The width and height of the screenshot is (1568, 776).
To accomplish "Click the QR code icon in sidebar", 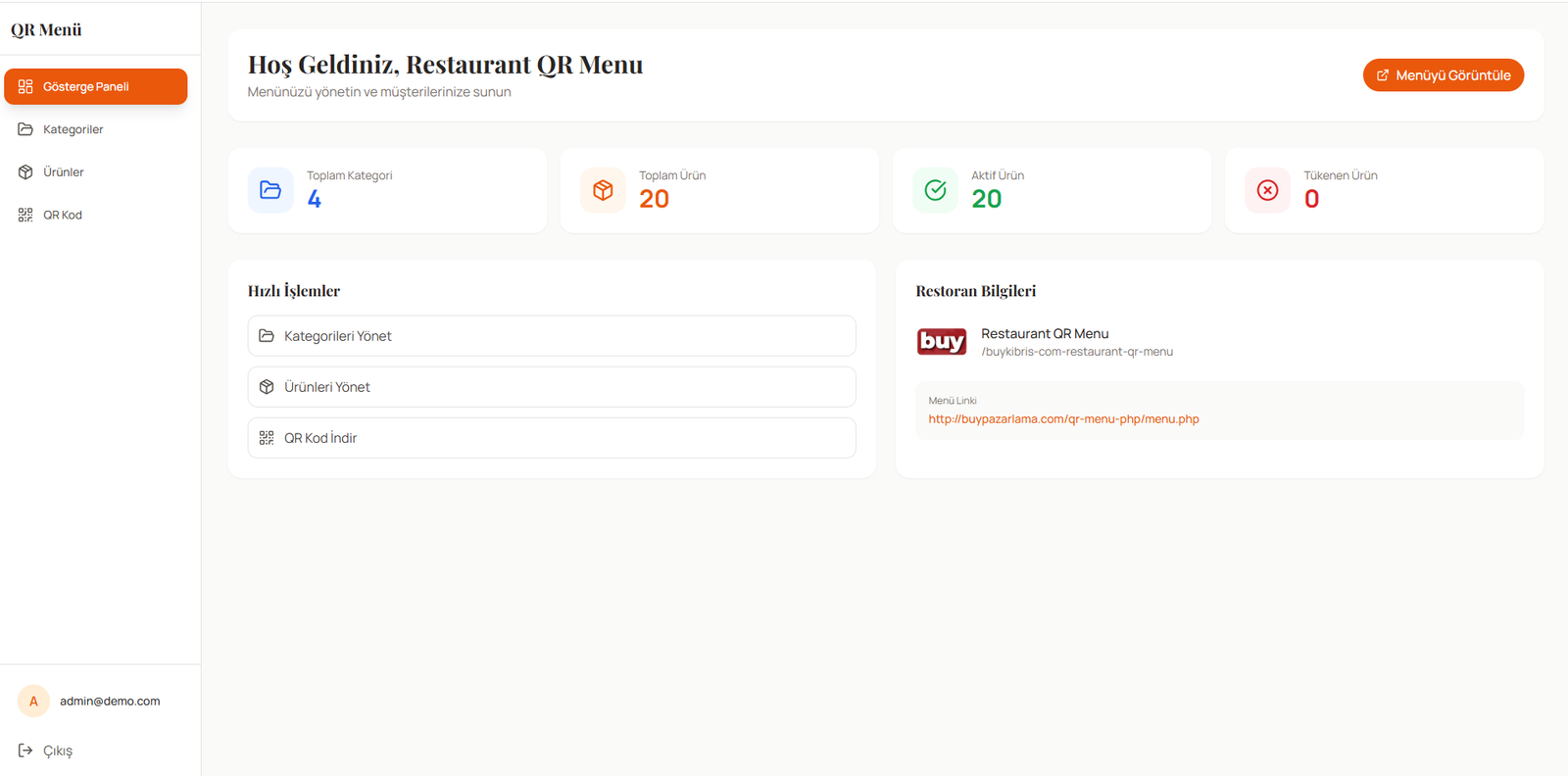I will click(x=25, y=215).
